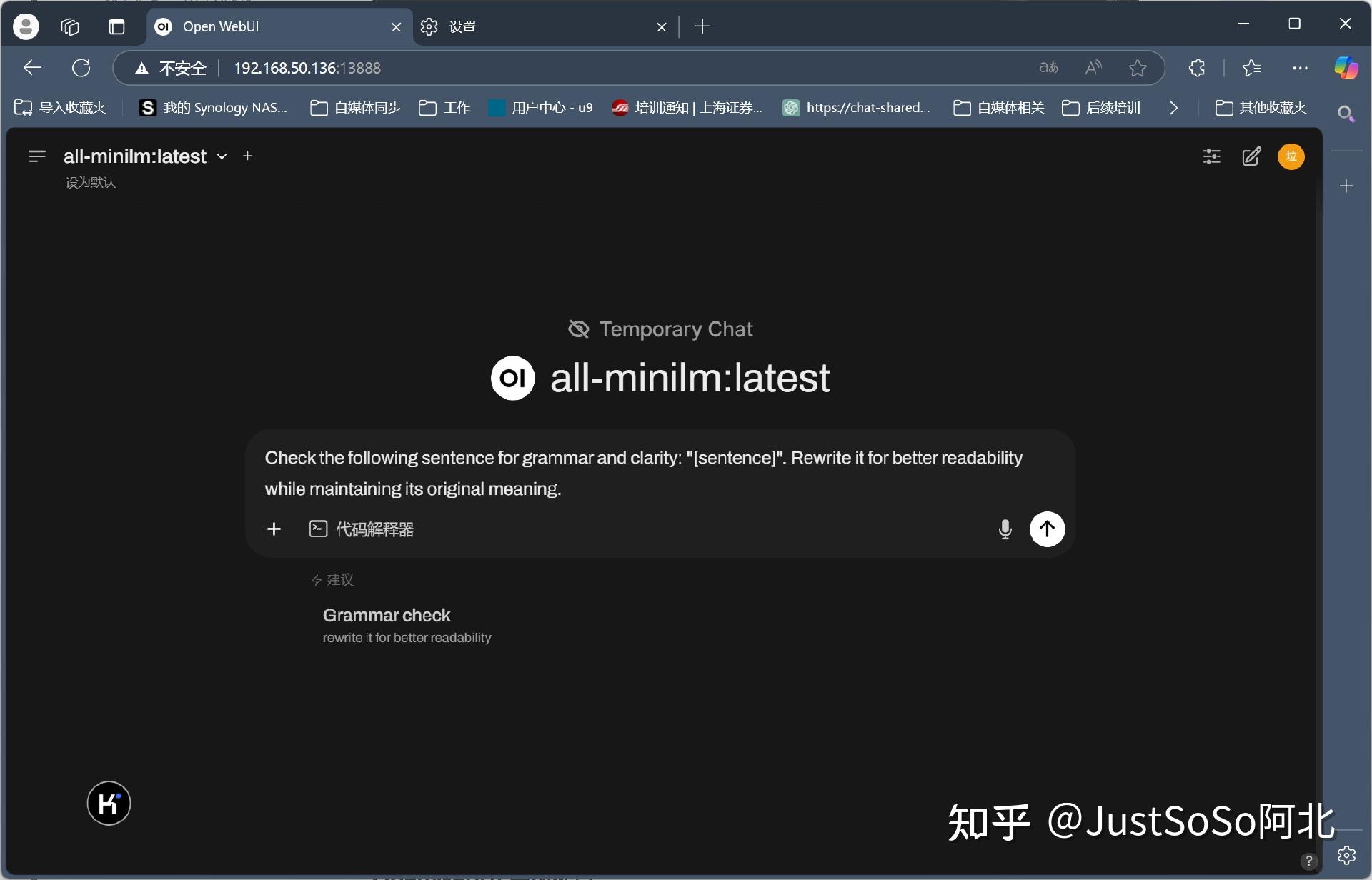Open settings via the gear icon bottom right
This screenshot has height=880, width=1372.
[1346, 854]
